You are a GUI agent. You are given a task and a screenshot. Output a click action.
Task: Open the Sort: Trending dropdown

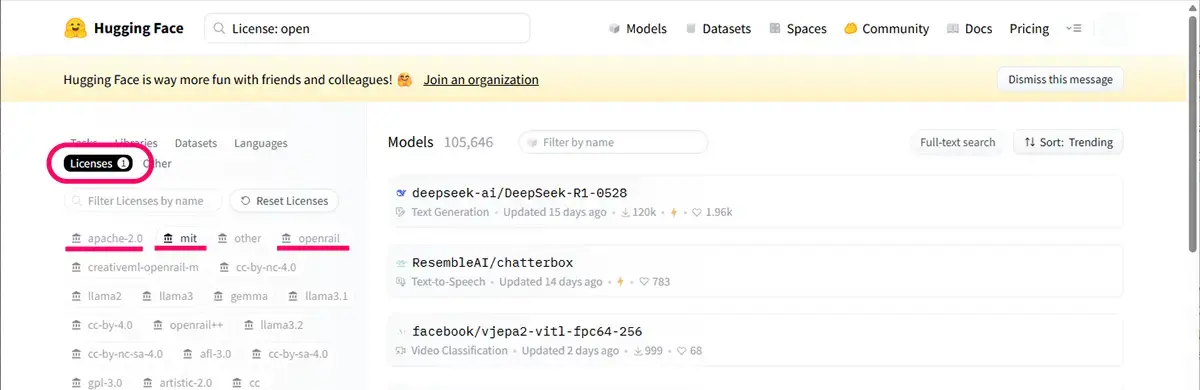[x=1068, y=142]
